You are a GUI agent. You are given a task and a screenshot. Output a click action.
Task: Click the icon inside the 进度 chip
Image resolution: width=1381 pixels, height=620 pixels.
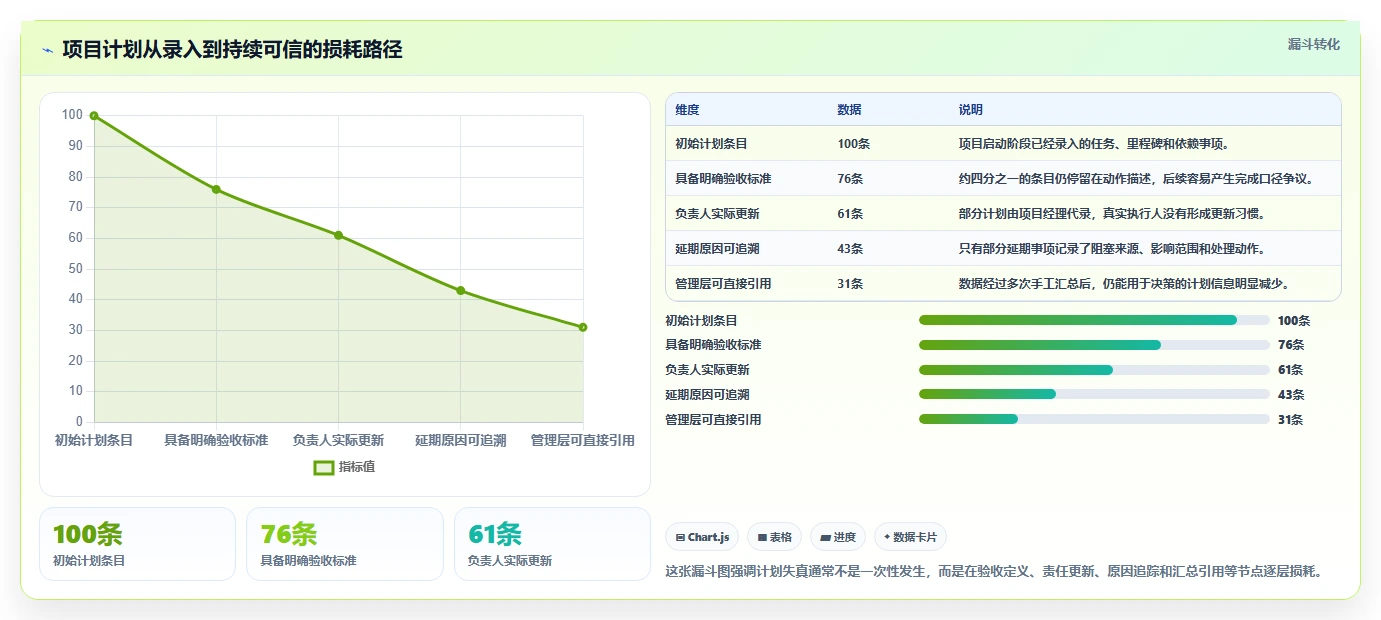click(x=825, y=538)
